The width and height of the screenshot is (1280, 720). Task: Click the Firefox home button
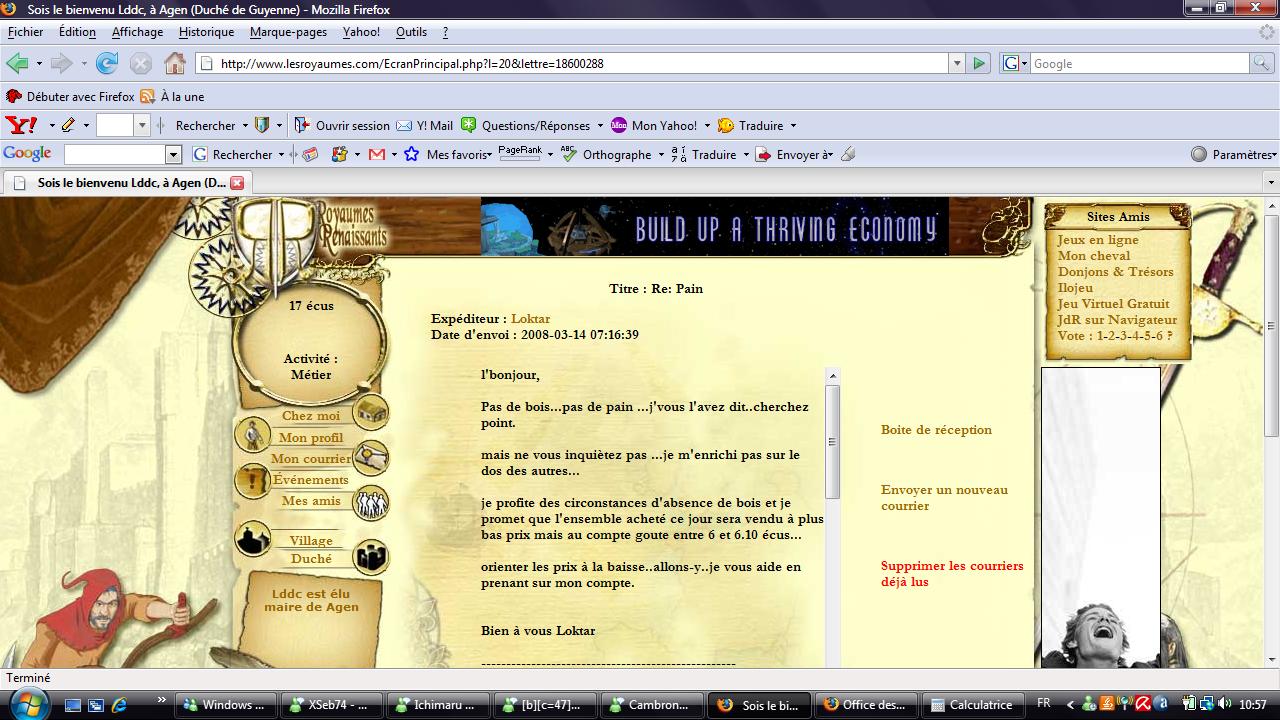pos(175,64)
